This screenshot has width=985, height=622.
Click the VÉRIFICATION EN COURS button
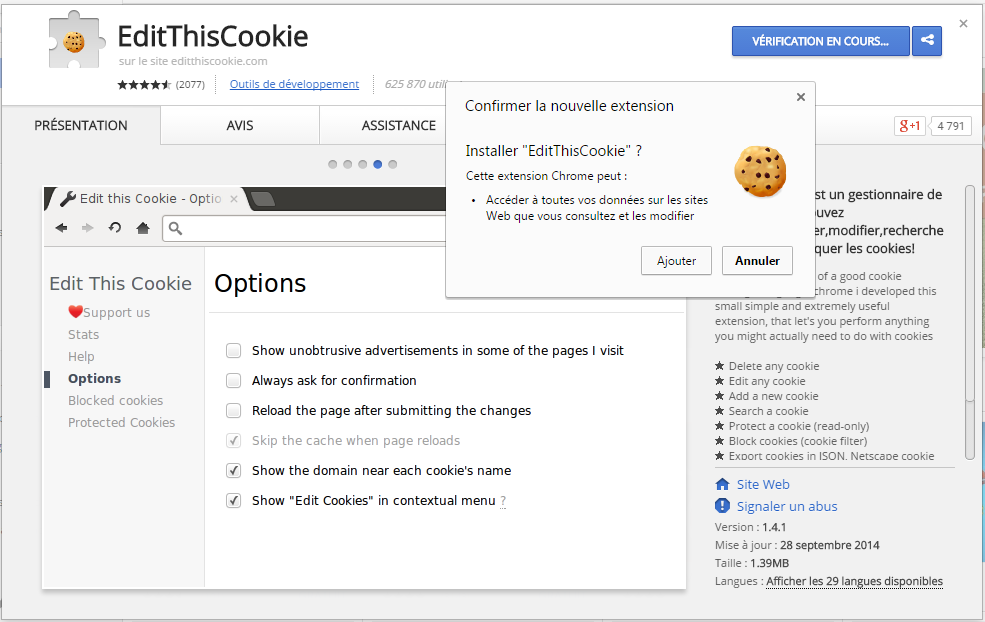click(820, 41)
